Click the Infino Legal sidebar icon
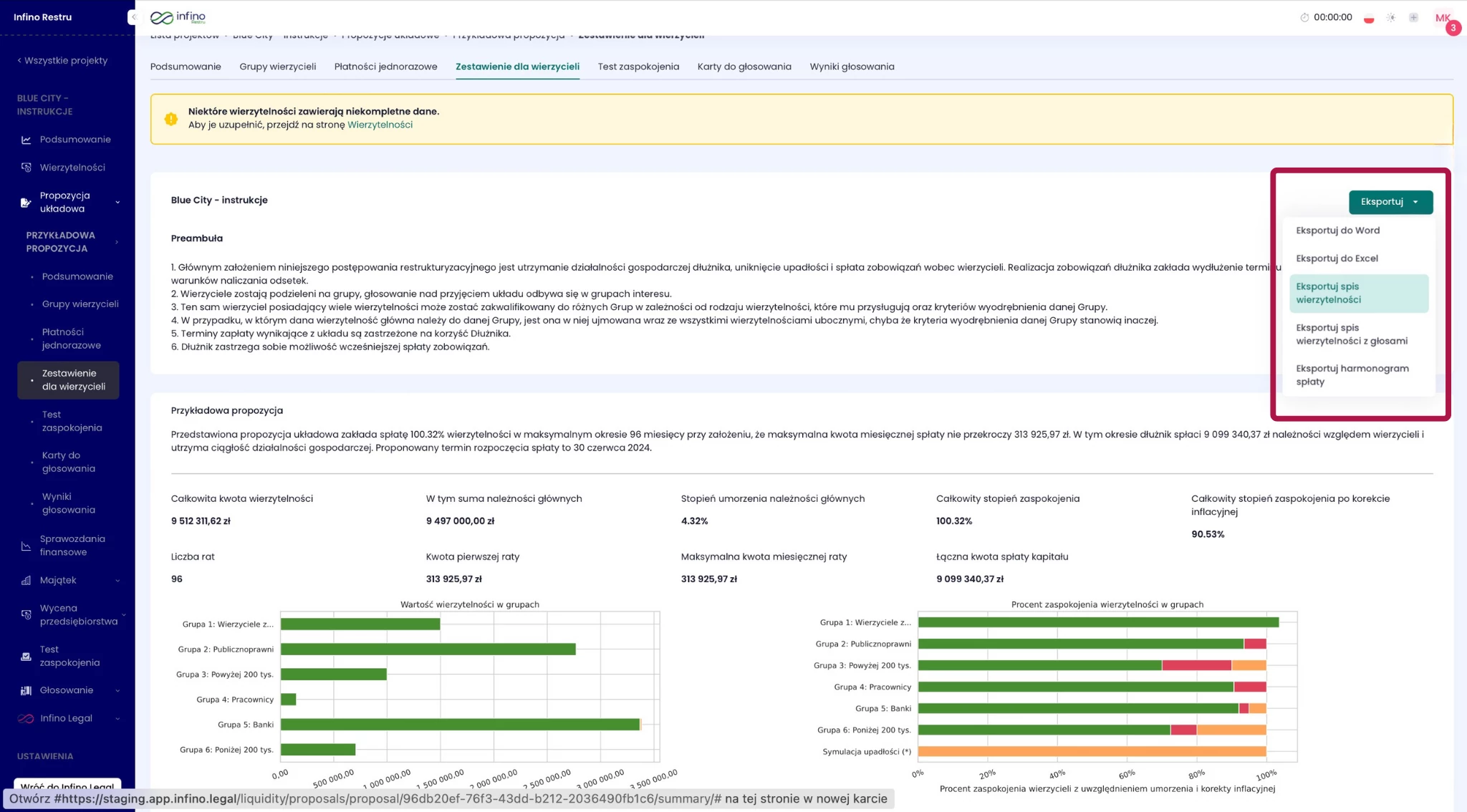This screenshot has width=1467, height=812. [27, 718]
